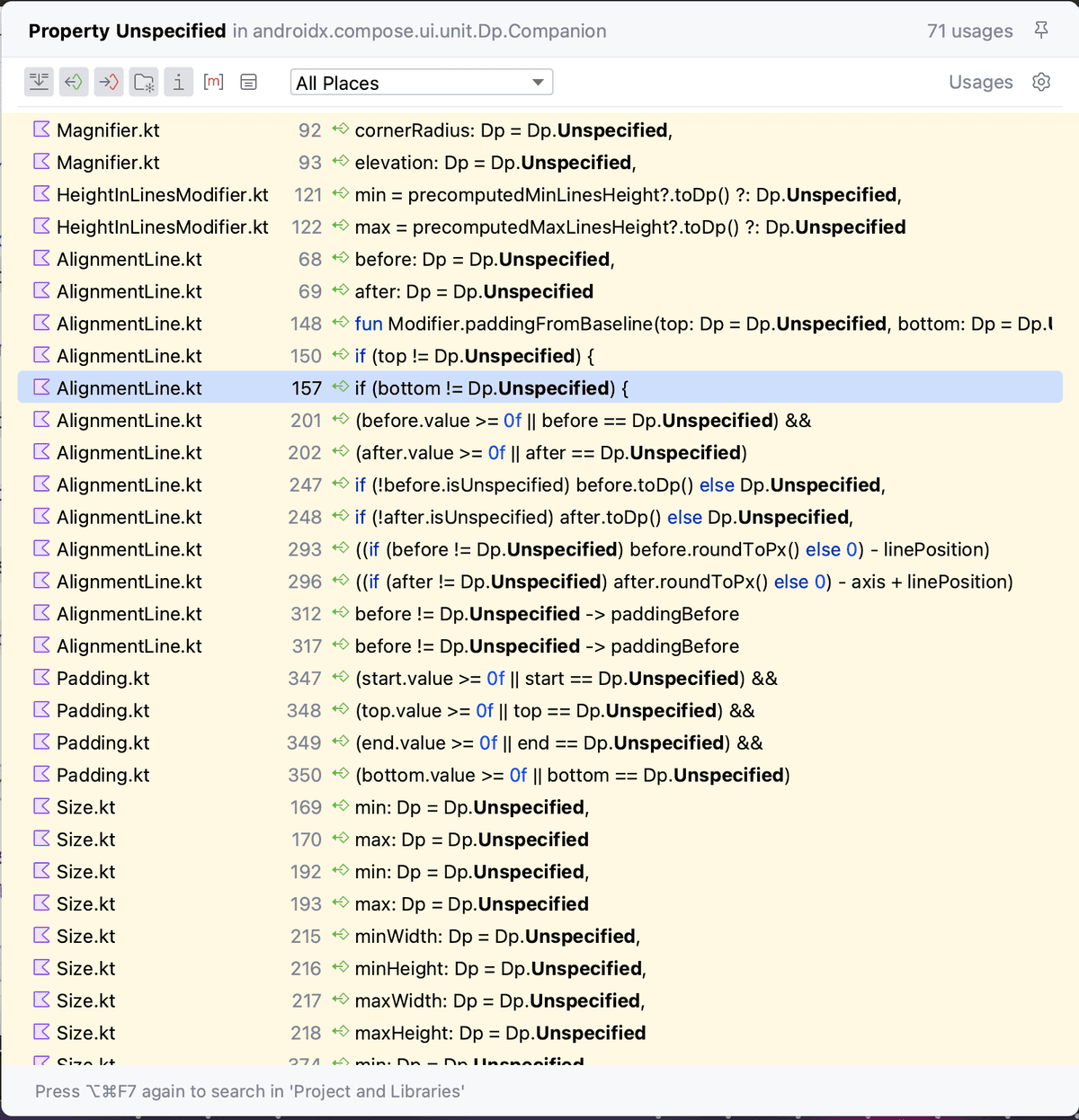Click read-access arrow icon on line 350
The width and height of the screenshot is (1079, 1120).
(340, 775)
